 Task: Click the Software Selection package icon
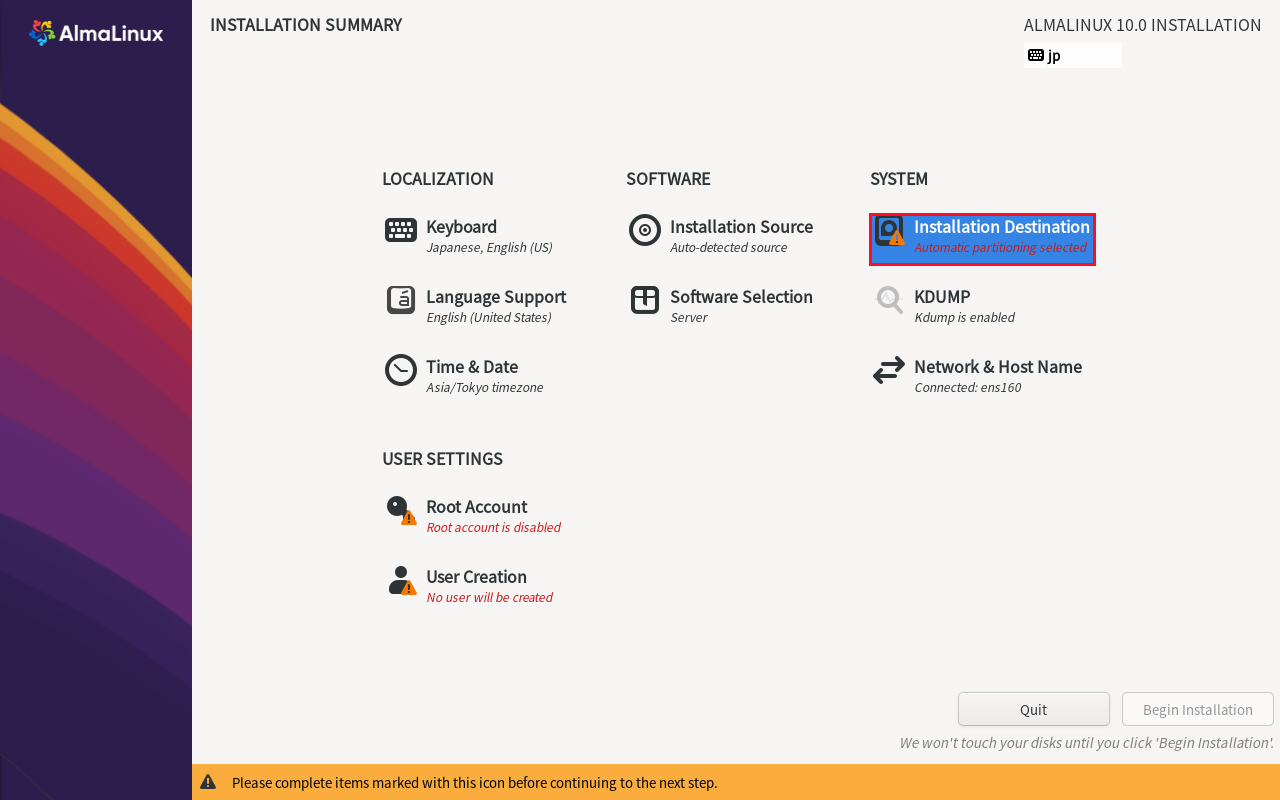[x=645, y=300]
